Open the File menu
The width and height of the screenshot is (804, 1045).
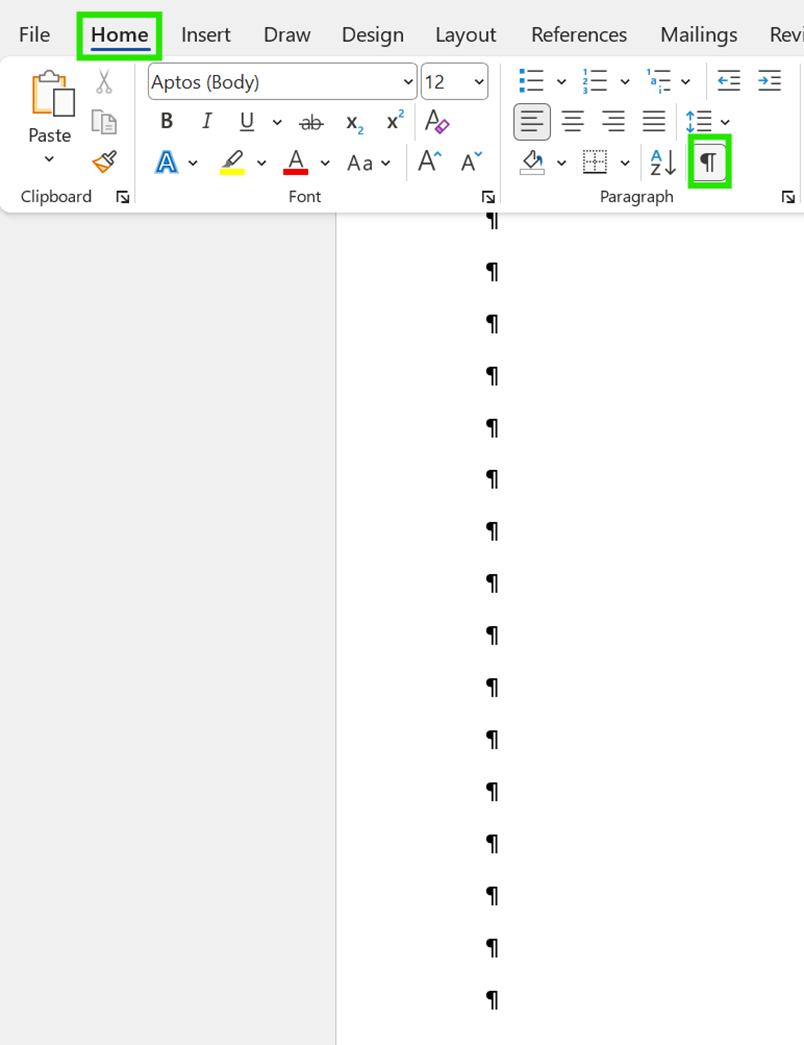point(34,35)
